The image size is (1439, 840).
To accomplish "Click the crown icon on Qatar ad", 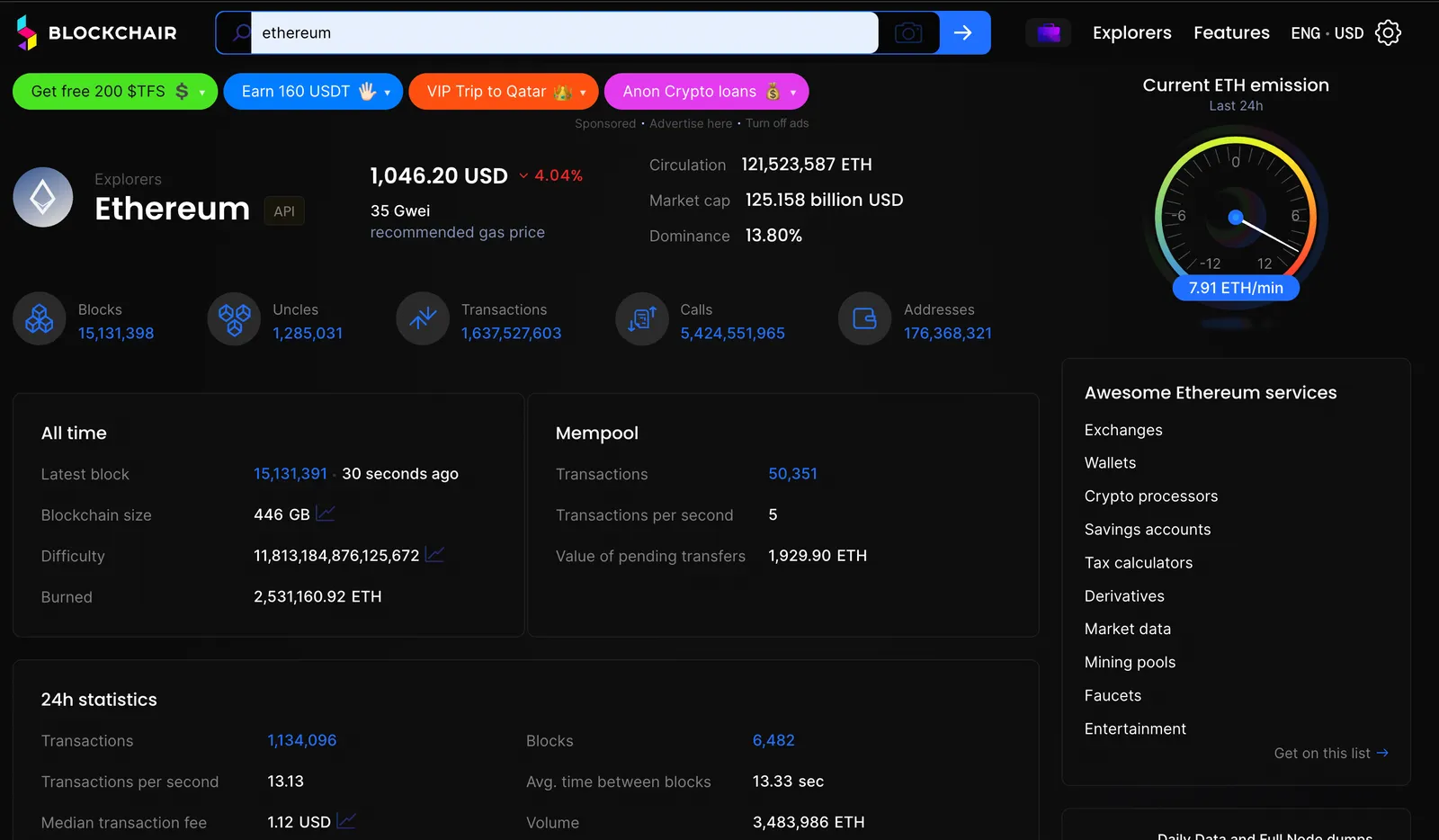I will pyautogui.click(x=564, y=92).
